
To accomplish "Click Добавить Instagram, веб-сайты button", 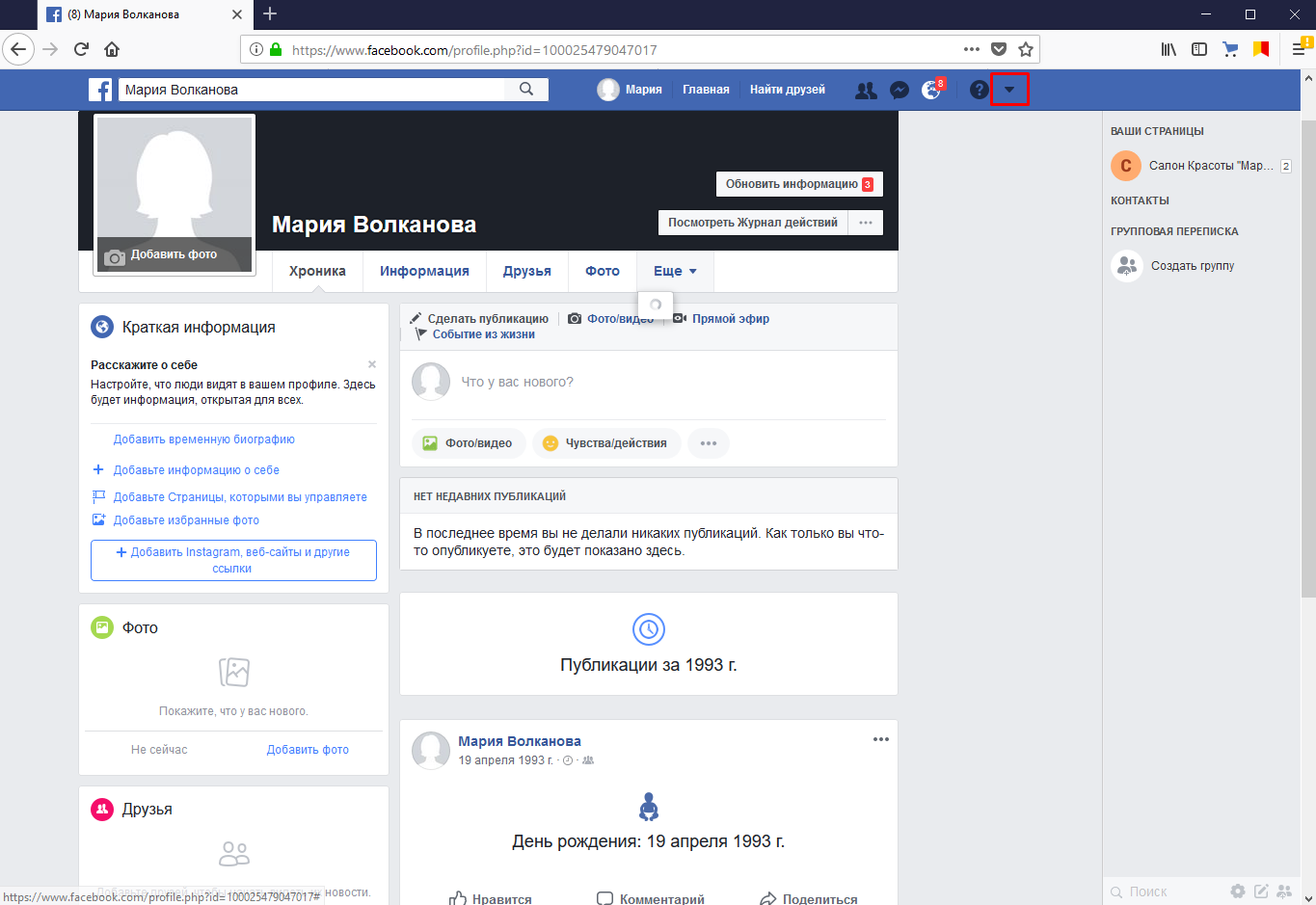I will [x=233, y=560].
